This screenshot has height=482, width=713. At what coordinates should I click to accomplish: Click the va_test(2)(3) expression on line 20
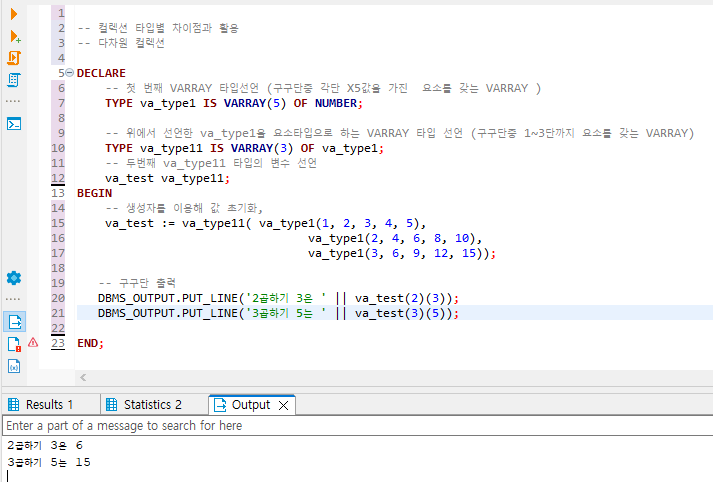pos(403,298)
